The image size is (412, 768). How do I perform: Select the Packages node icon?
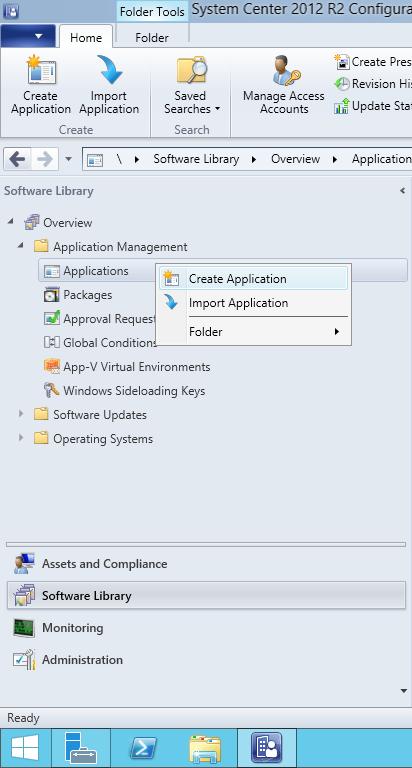pos(51,295)
